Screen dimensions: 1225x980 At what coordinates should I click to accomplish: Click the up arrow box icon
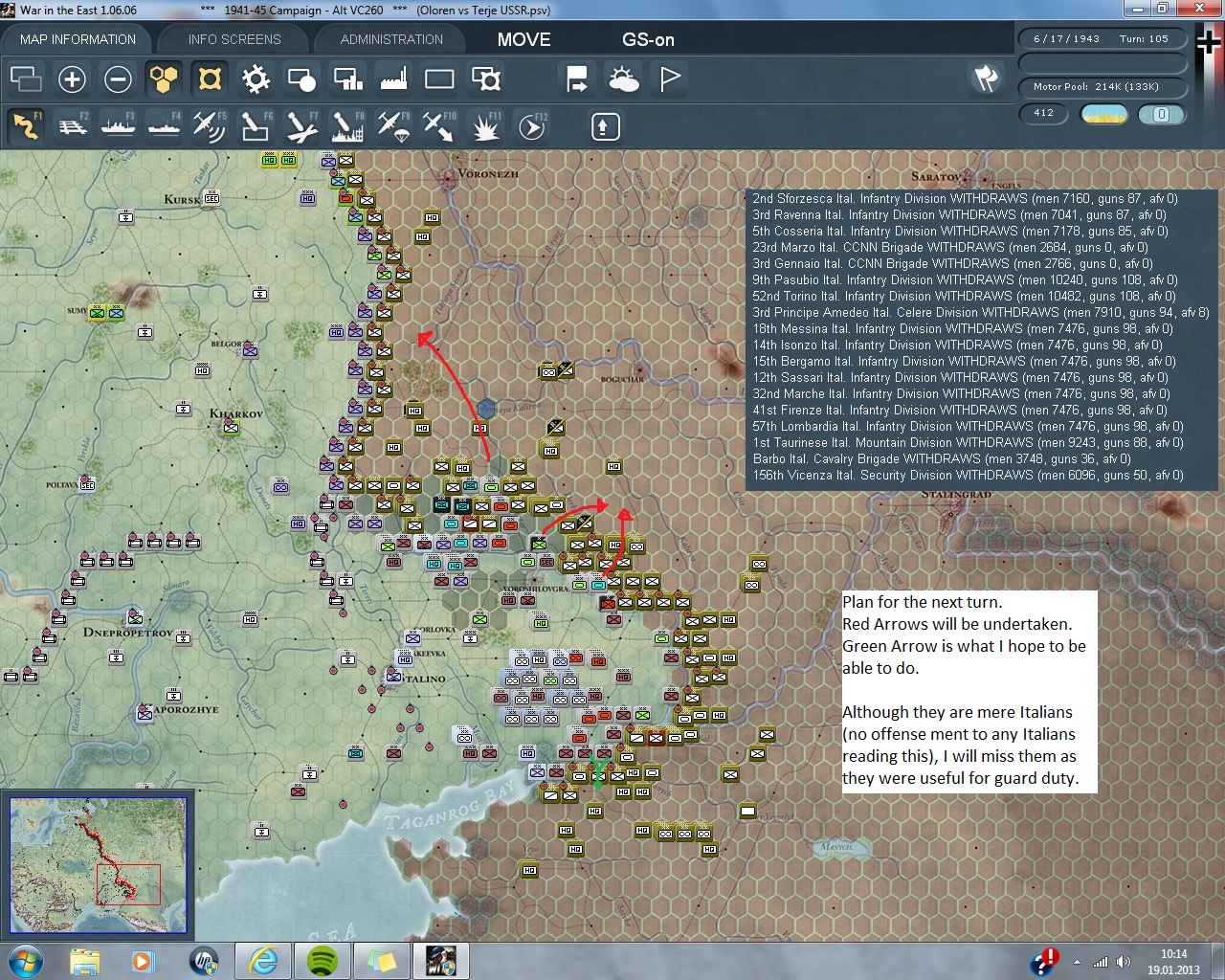click(605, 125)
